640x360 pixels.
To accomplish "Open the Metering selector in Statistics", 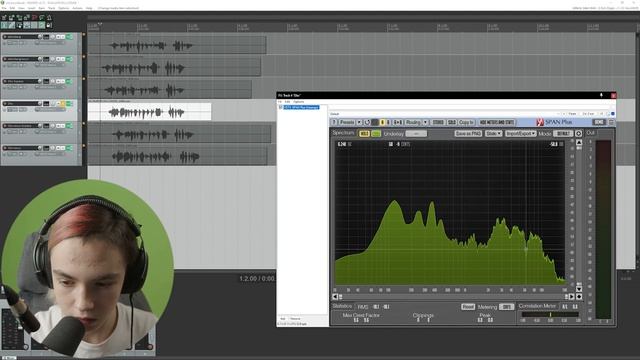I will coord(507,307).
